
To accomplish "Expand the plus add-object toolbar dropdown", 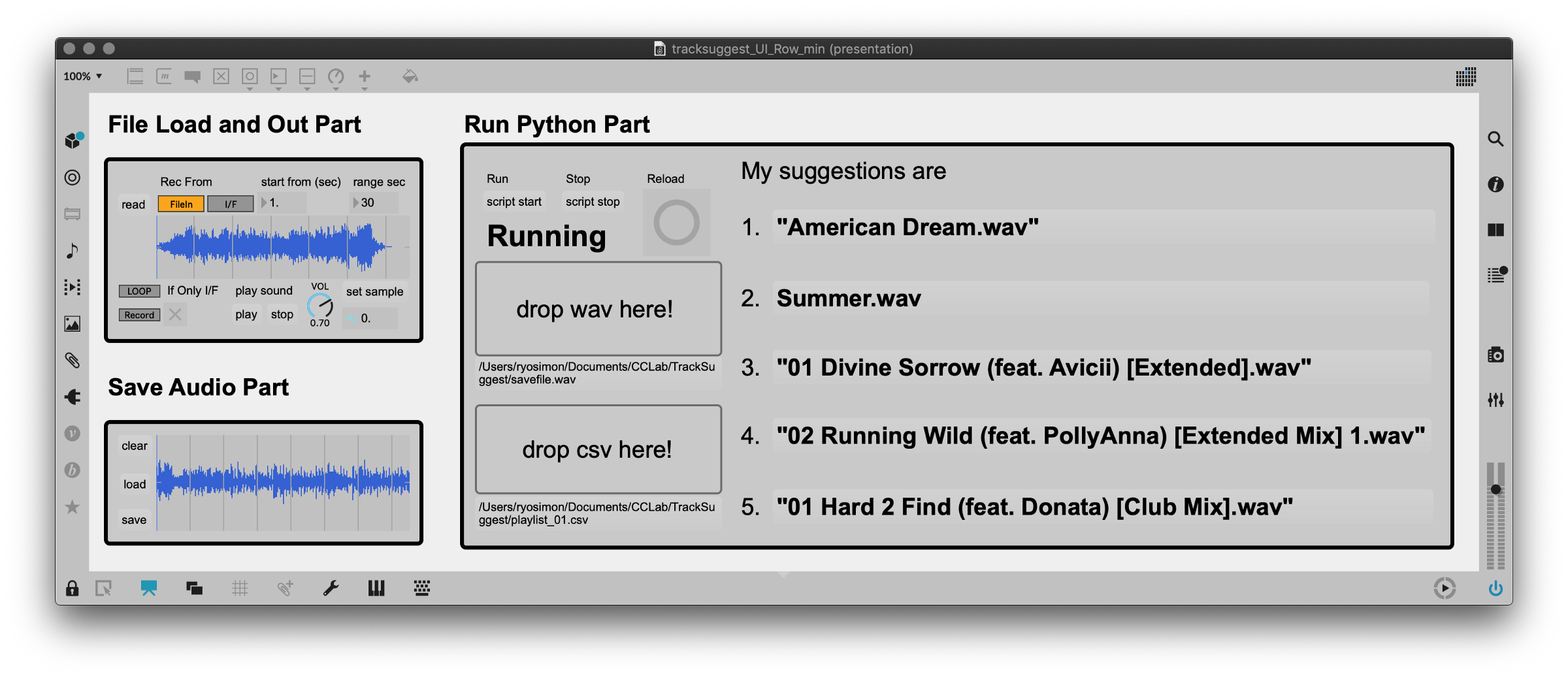I will (x=365, y=78).
